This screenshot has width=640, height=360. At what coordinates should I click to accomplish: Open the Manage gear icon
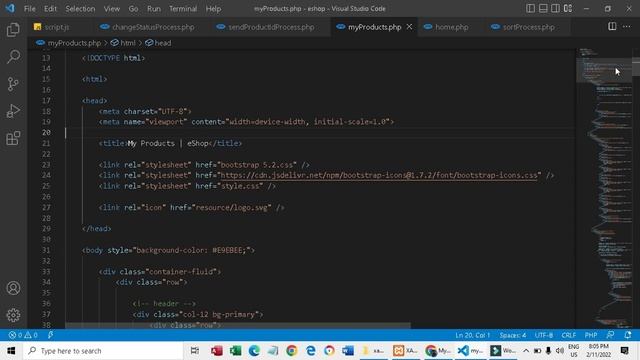13,315
